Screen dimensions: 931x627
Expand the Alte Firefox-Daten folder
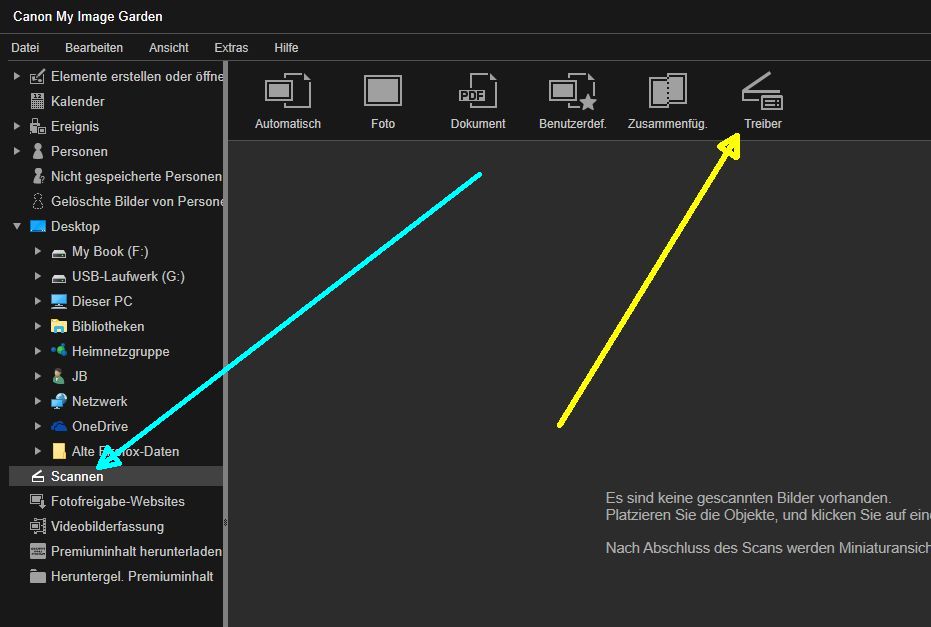[x=37, y=451]
